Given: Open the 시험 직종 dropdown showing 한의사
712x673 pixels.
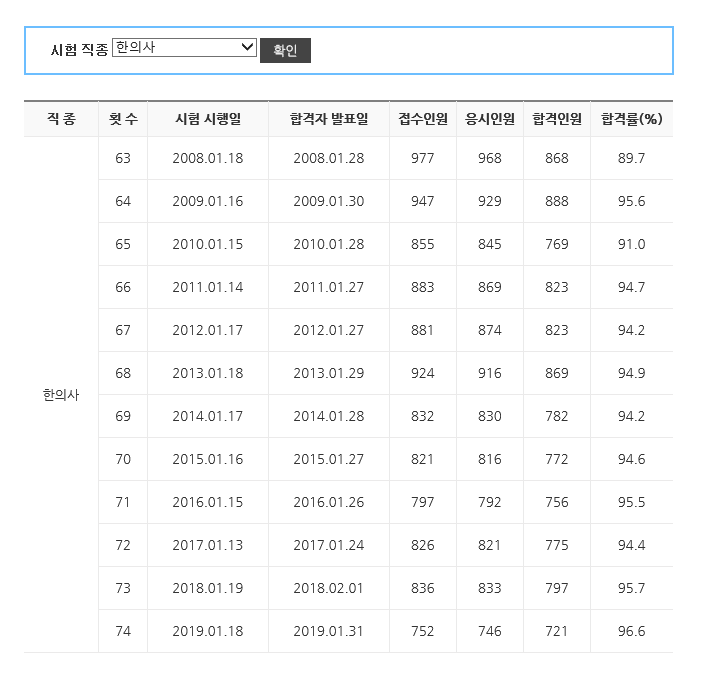Looking at the screenshot, I should (x=184, y=48).
